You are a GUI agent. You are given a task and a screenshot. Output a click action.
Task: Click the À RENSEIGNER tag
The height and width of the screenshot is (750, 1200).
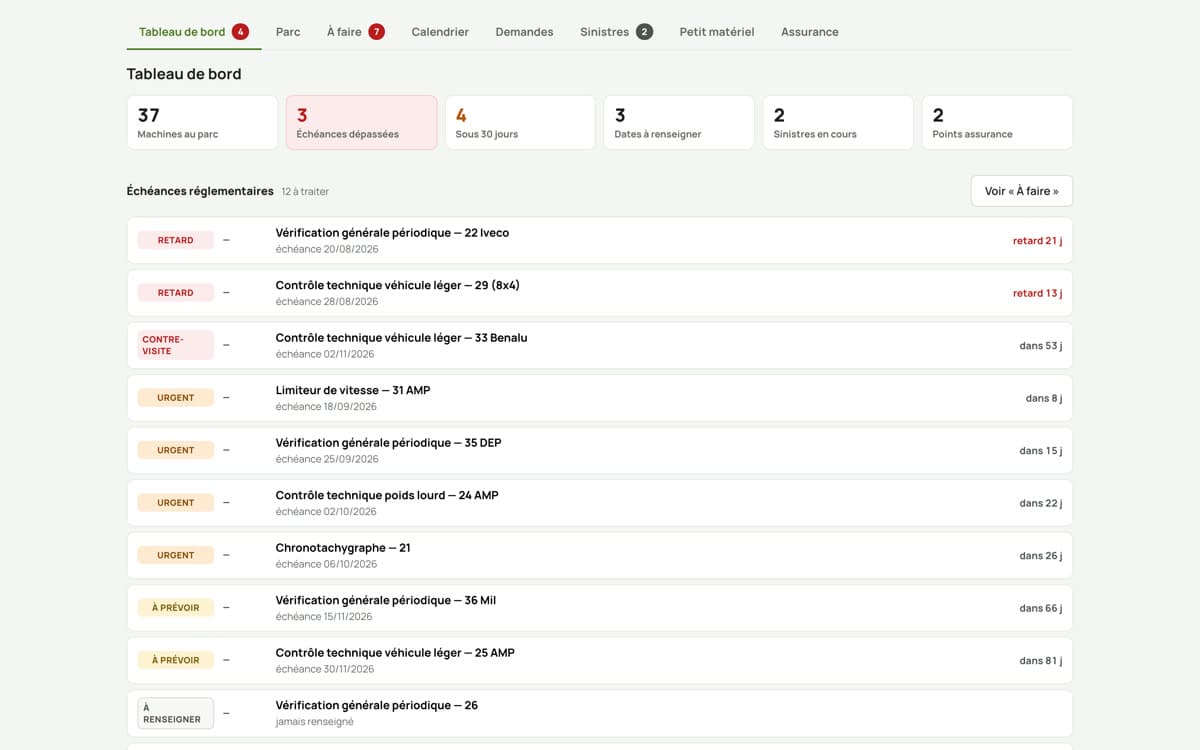(x=176, y=713)
